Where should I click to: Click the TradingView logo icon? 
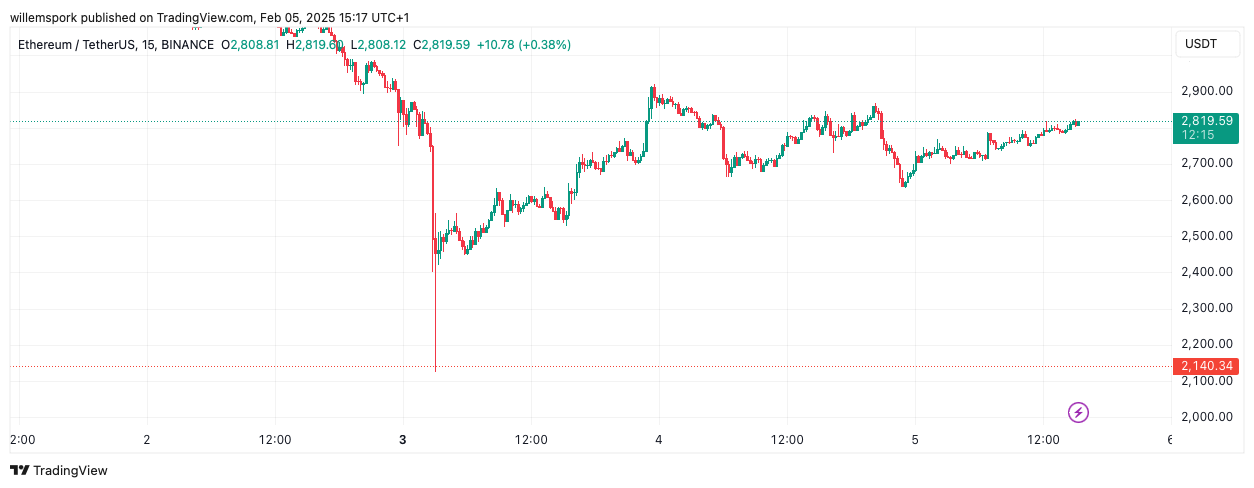click(x=20, y=470)
